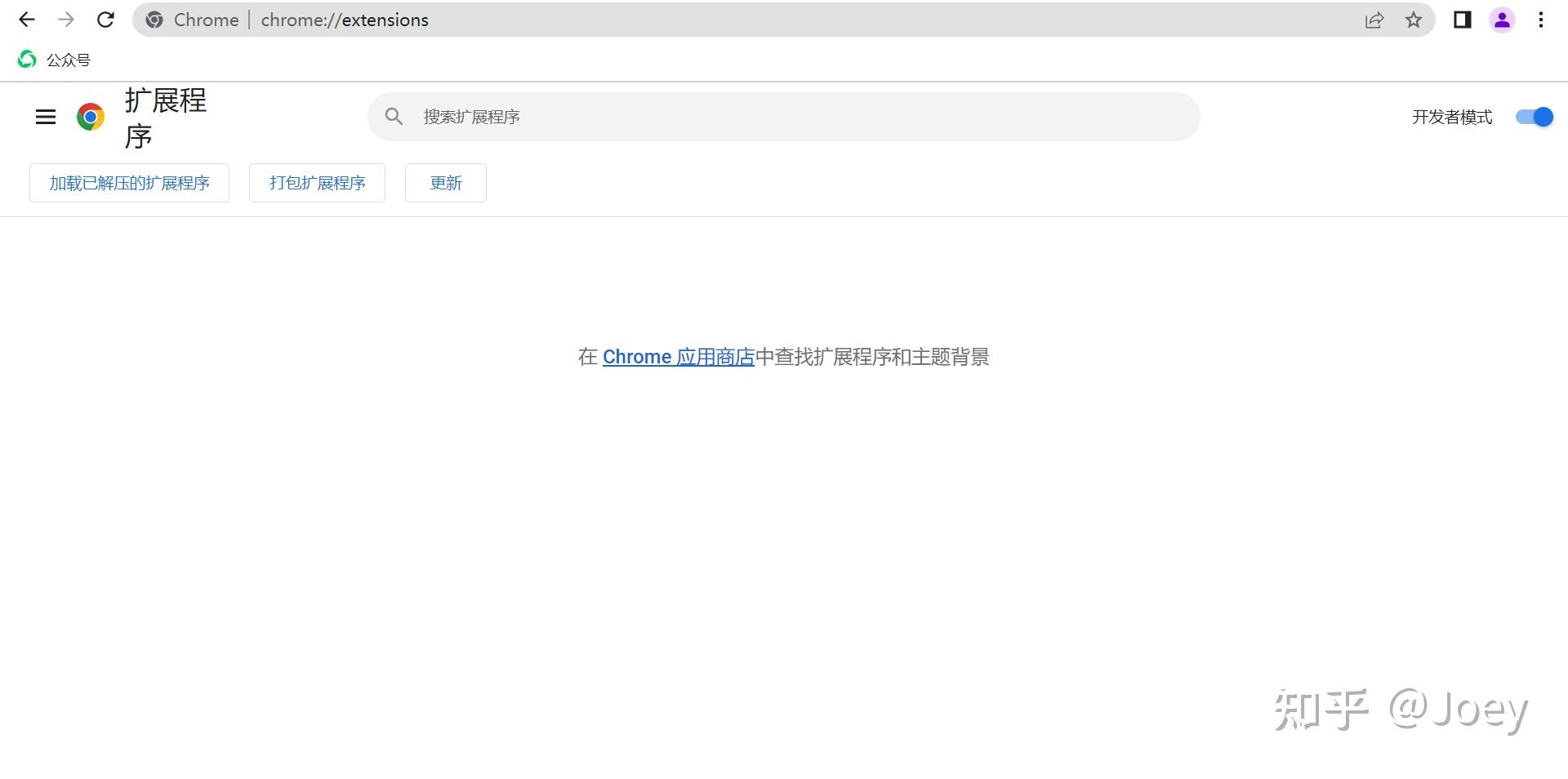The width and height of the screenshot is (1568, 779).
Task: Click 加载已解压的扩展程序 button
Action: pos(129,183)
